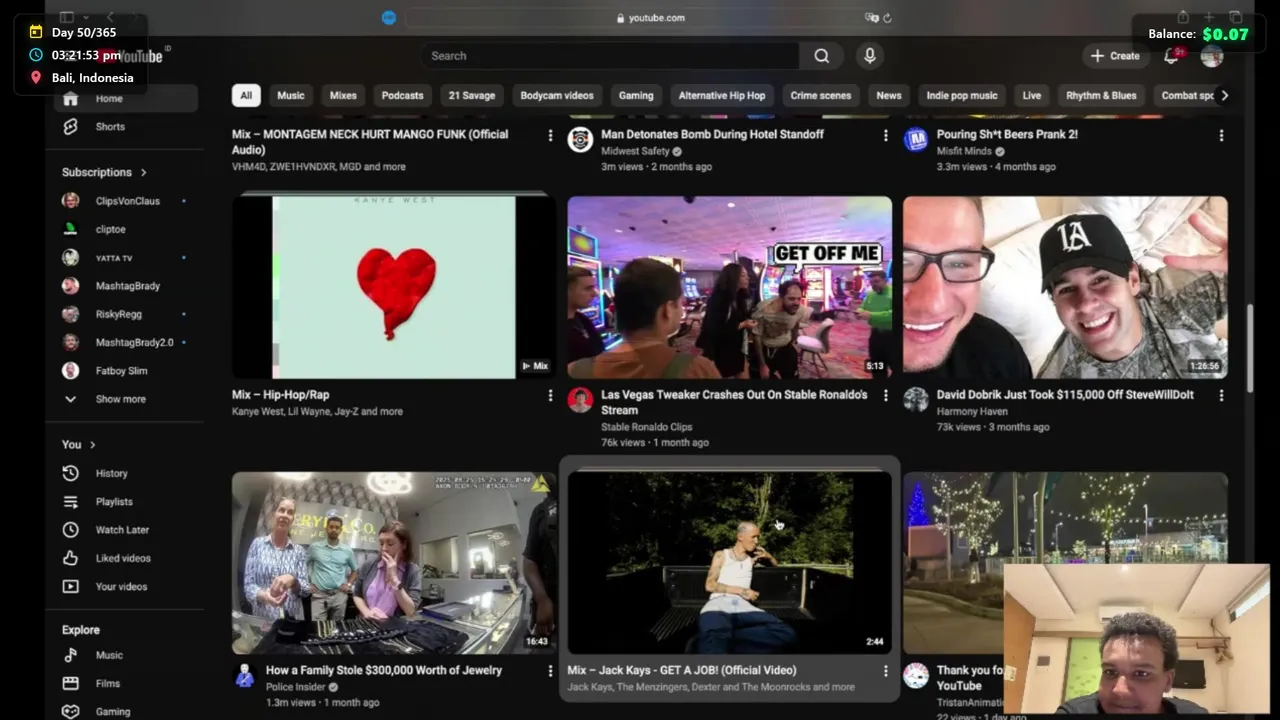Open options for Family Stole Jewelry video
Image resolution: width=1280 pixels, height=720 pixels.
(550, 671)
